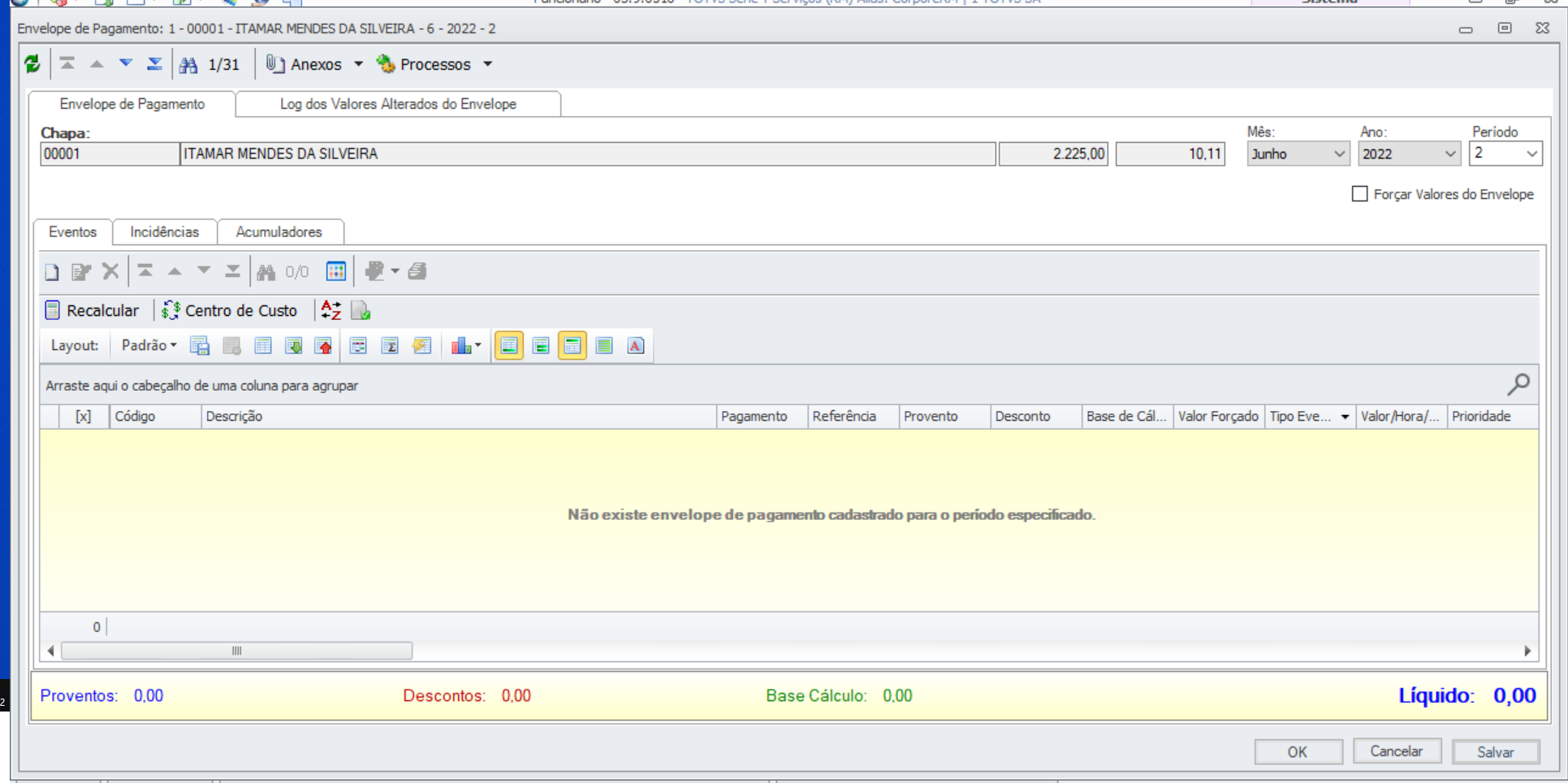Click the grid with red up arrow icon

[x=324, y=346]
